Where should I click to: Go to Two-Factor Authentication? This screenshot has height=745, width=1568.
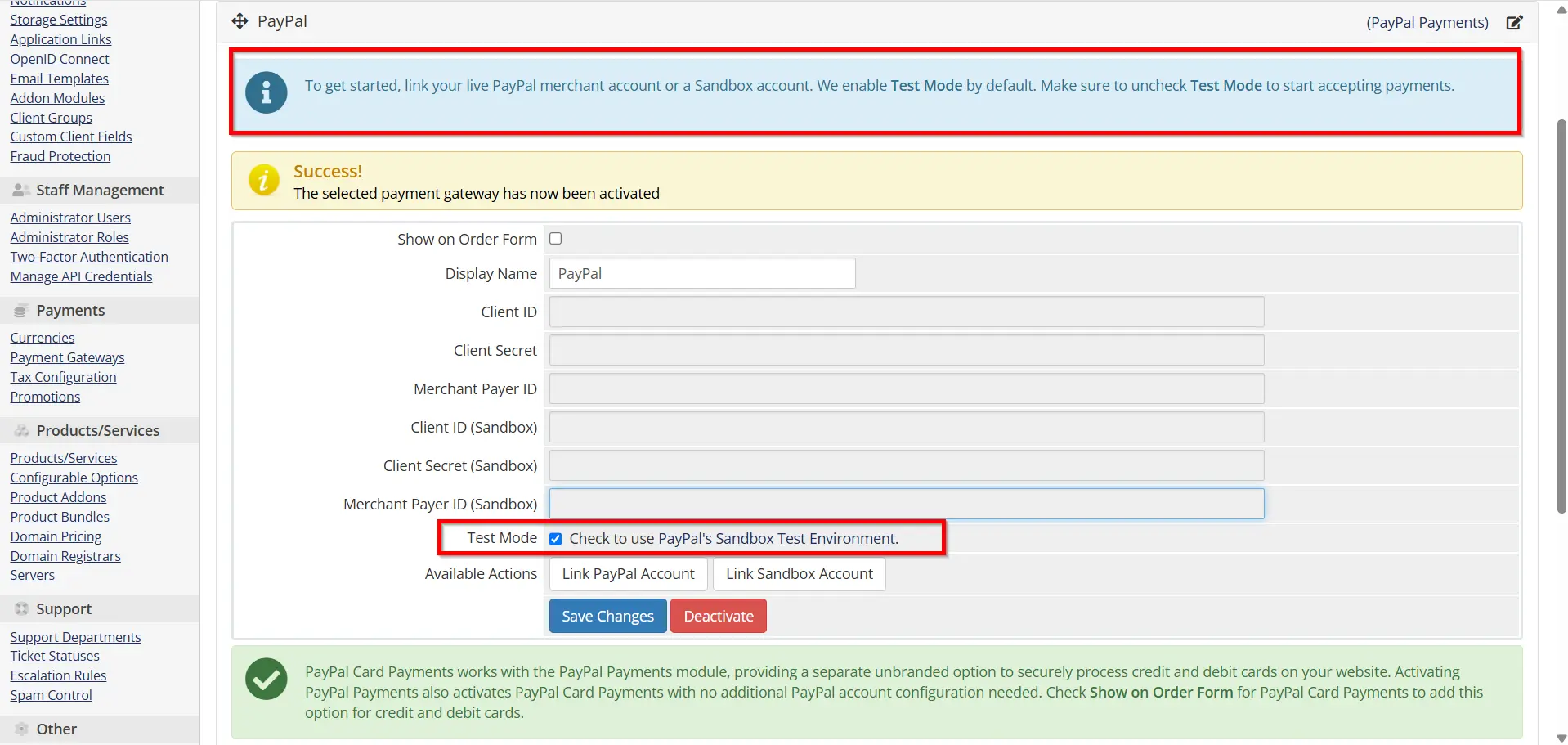[89, 257]
